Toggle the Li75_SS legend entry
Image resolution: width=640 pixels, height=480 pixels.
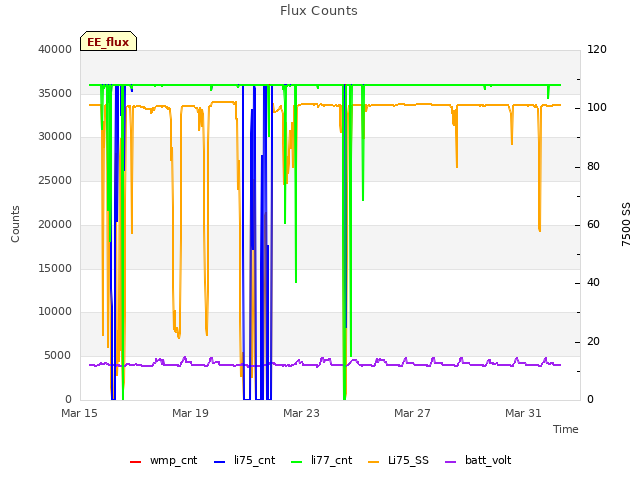398,460
